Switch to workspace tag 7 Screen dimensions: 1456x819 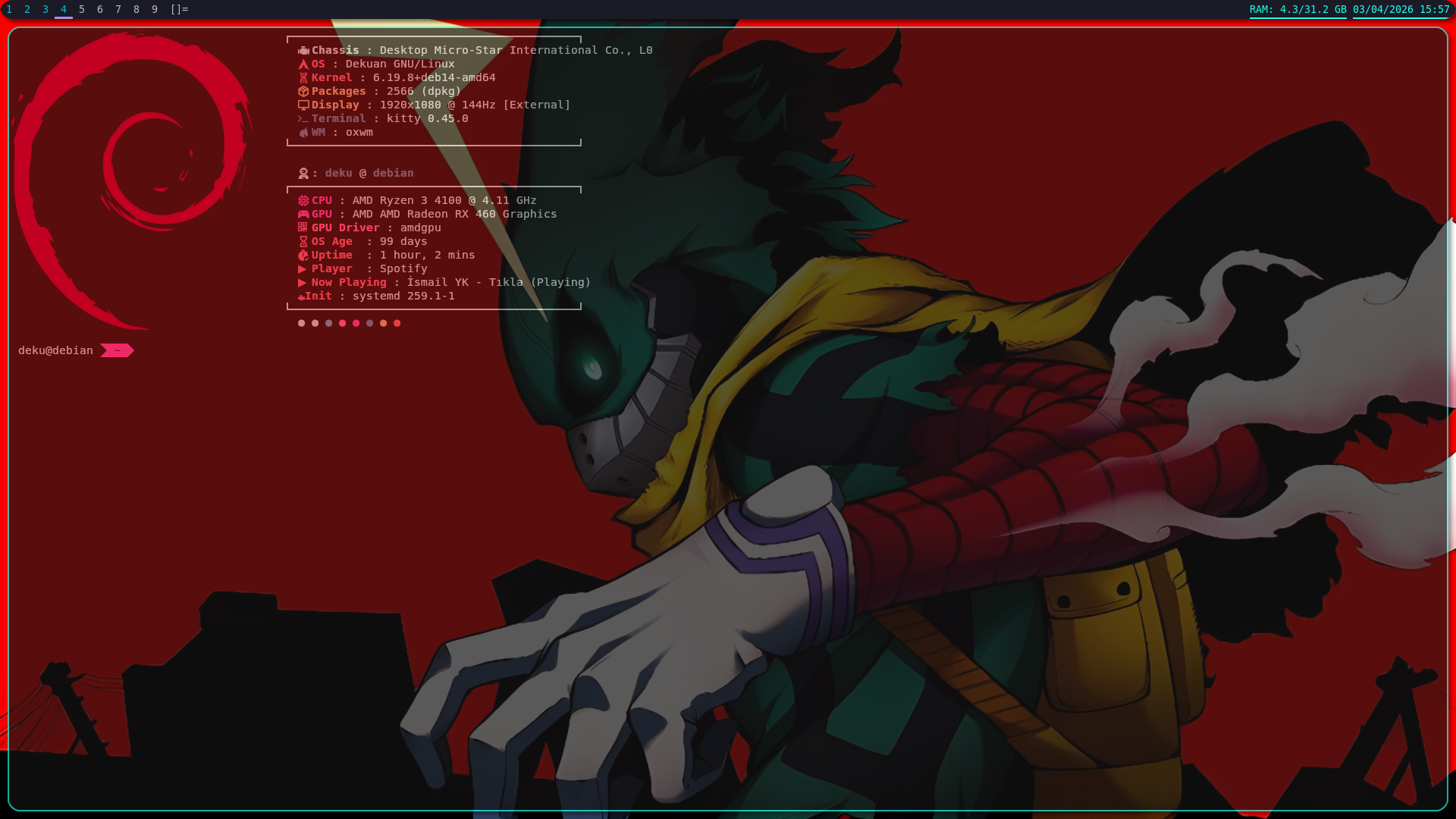pos(118,9)
